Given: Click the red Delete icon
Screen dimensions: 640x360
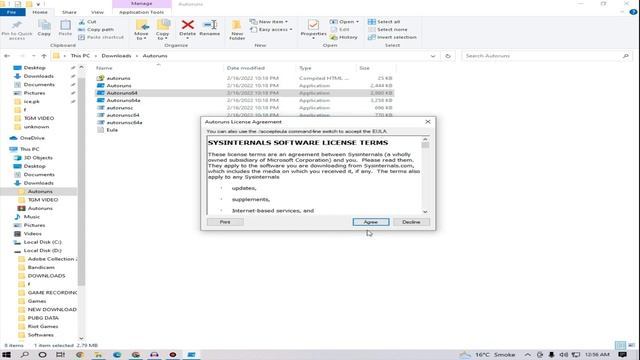Looking at the screenshot, I should tap(187, 25).
